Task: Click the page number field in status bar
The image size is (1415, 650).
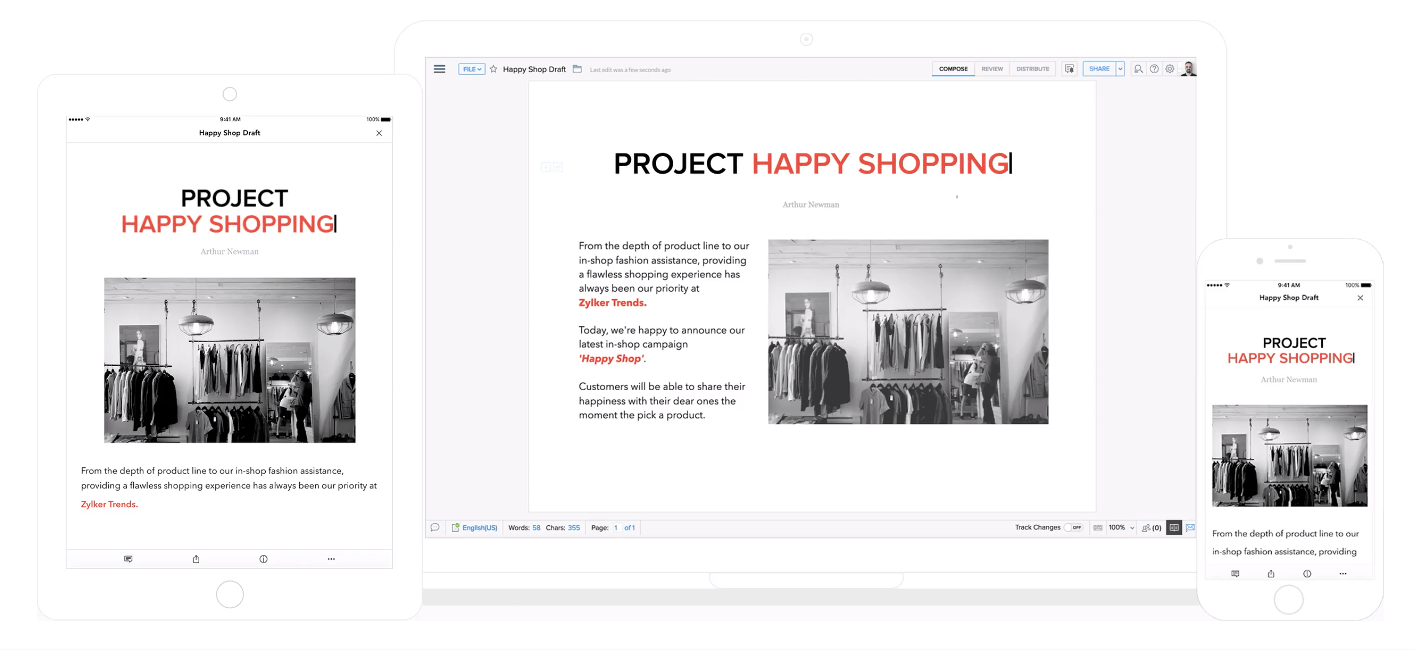Action: coord(616,527)
